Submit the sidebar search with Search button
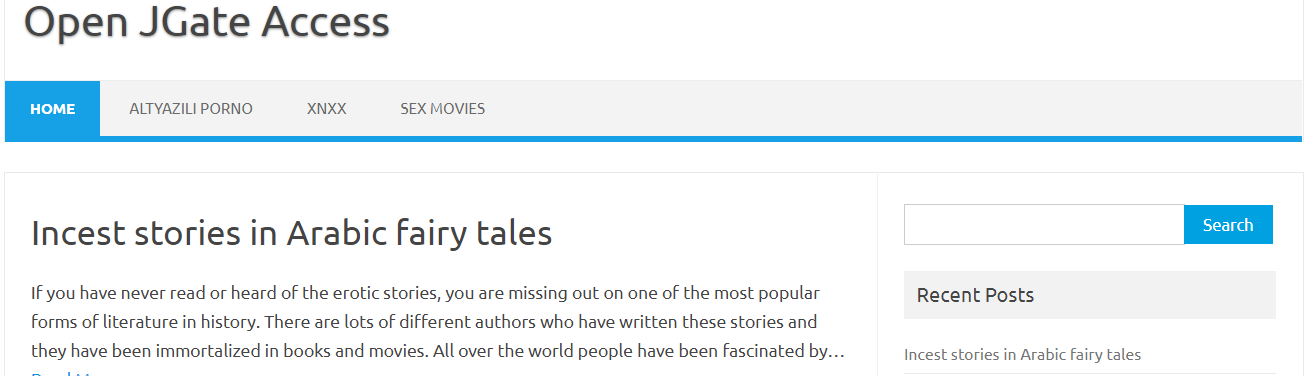The width and height of the screenshot is (1313, 376). (1228, 225)
